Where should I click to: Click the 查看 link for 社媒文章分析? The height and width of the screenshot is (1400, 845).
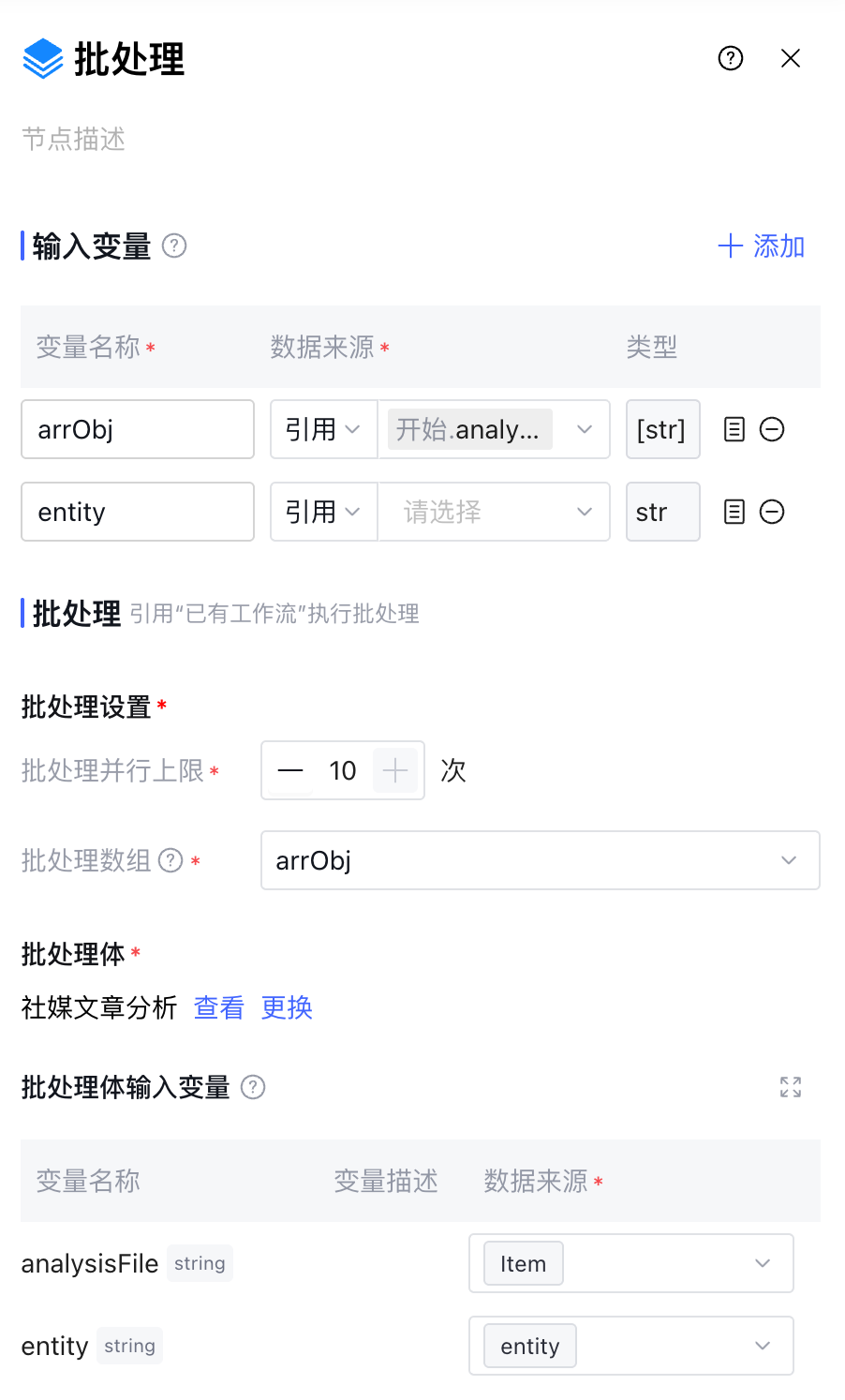218,1007
